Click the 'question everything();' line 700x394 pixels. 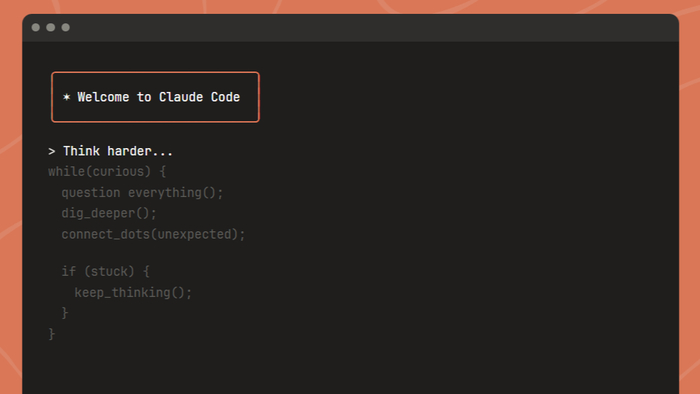click(142, 193)
